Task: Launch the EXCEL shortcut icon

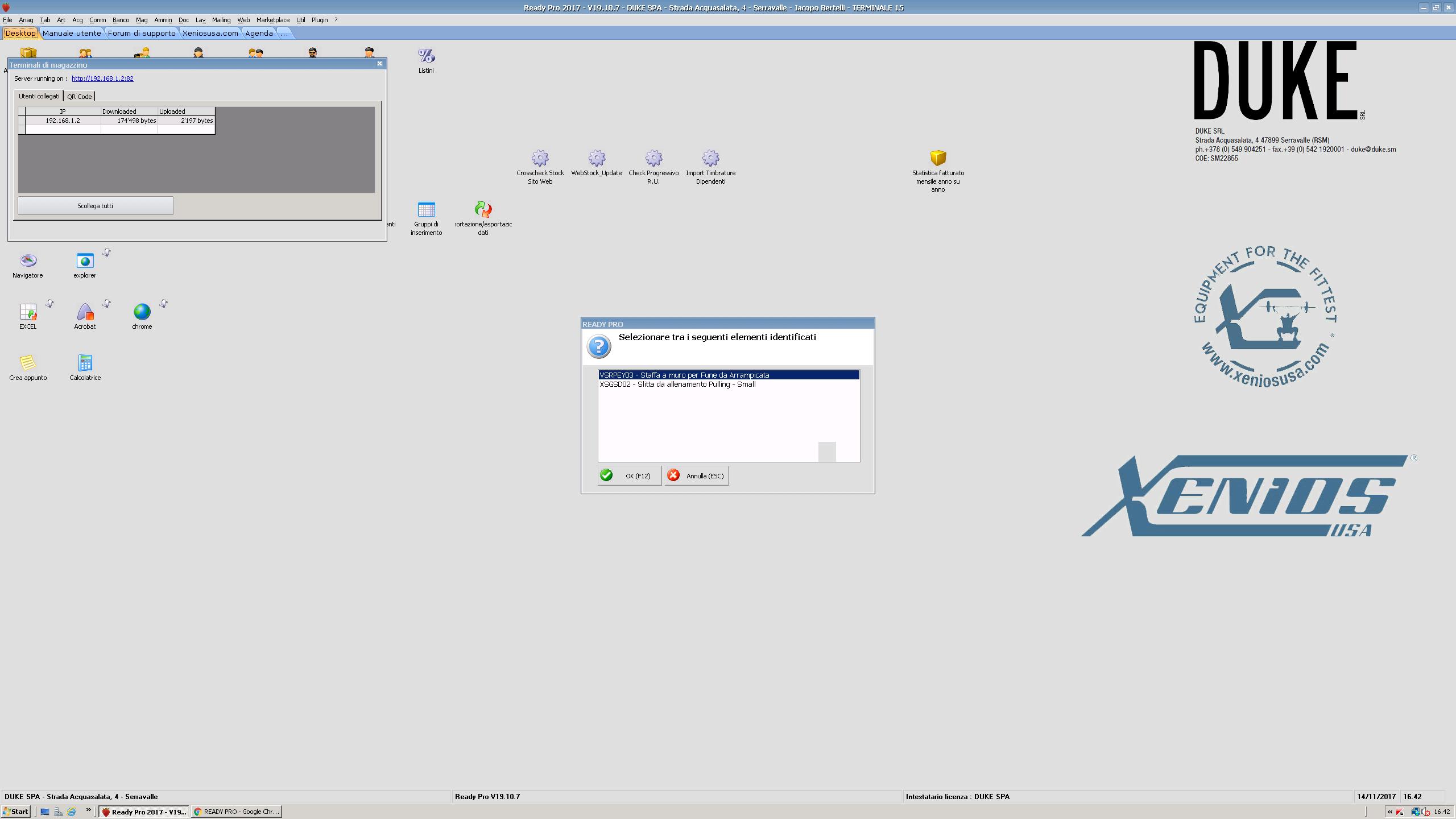Action: [x=28, y=312]
